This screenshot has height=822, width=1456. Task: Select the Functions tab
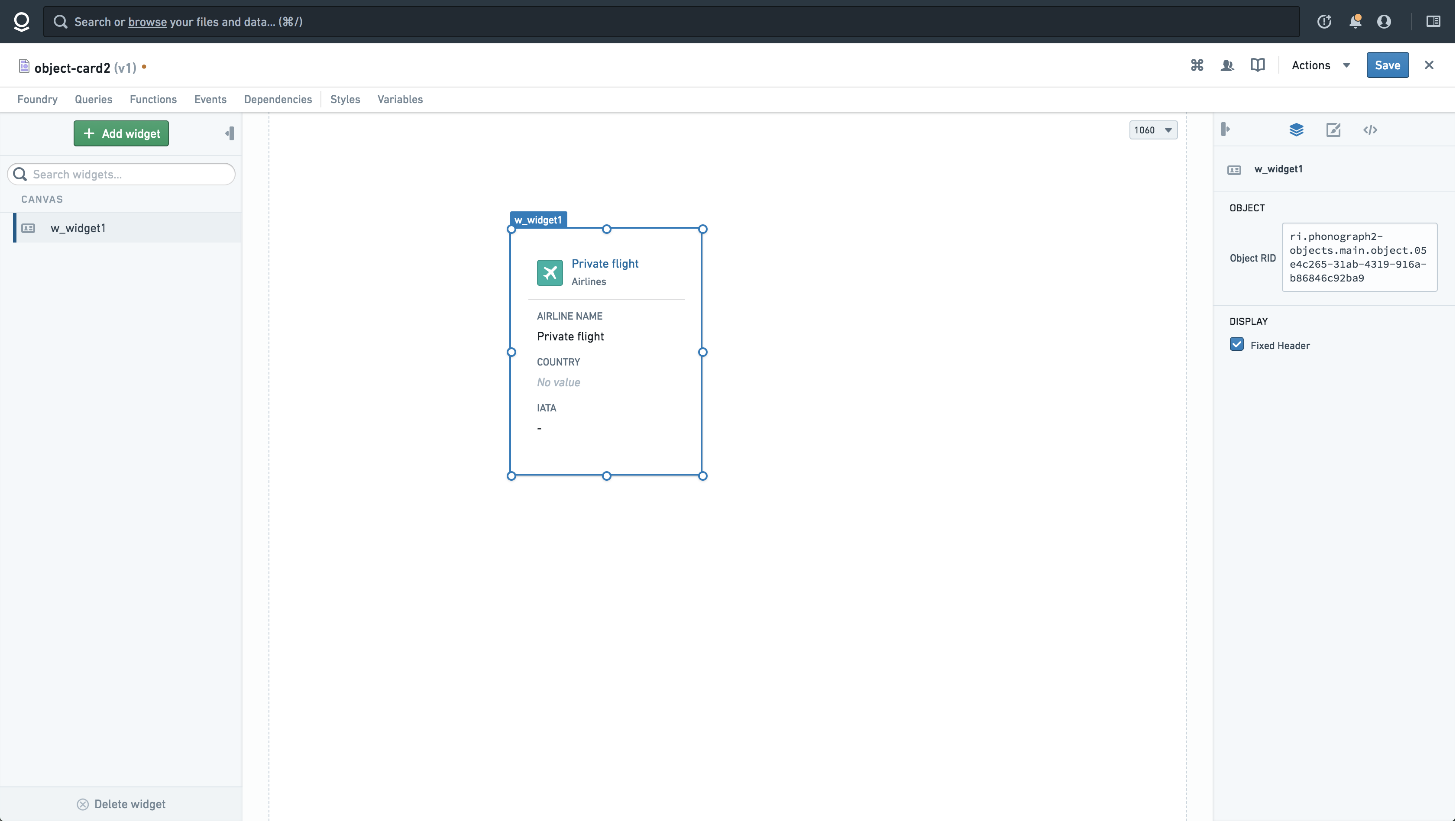coord(153,99)
